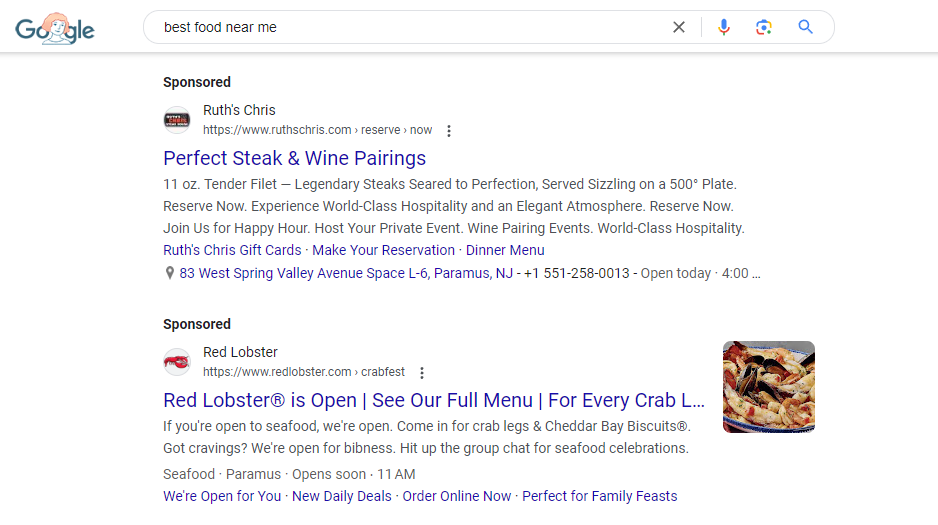Open Ruth's Chris Gift Cards link
Screen dimensions: 938x525
[232, 250]
